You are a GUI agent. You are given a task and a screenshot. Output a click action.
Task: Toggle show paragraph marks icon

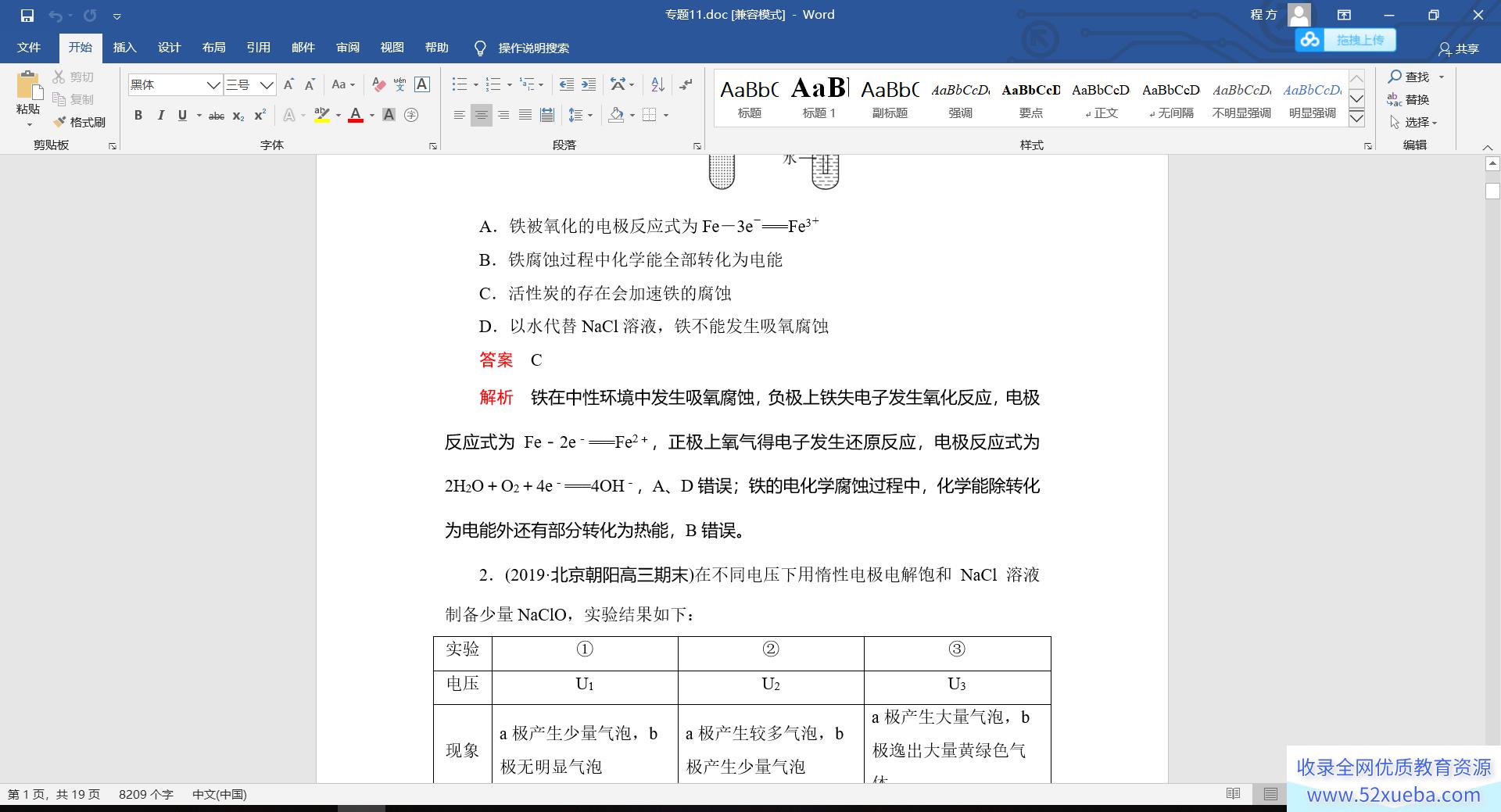click(x=686, y=84)
